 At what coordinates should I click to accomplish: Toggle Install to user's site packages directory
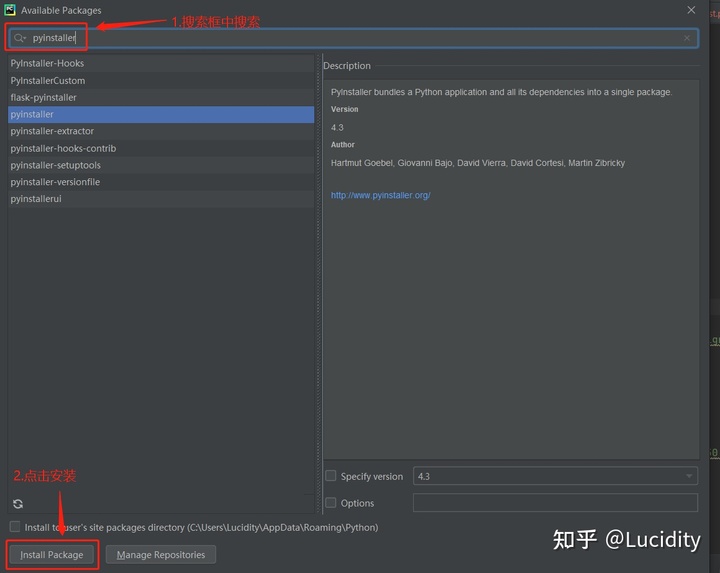coord(15,527)
